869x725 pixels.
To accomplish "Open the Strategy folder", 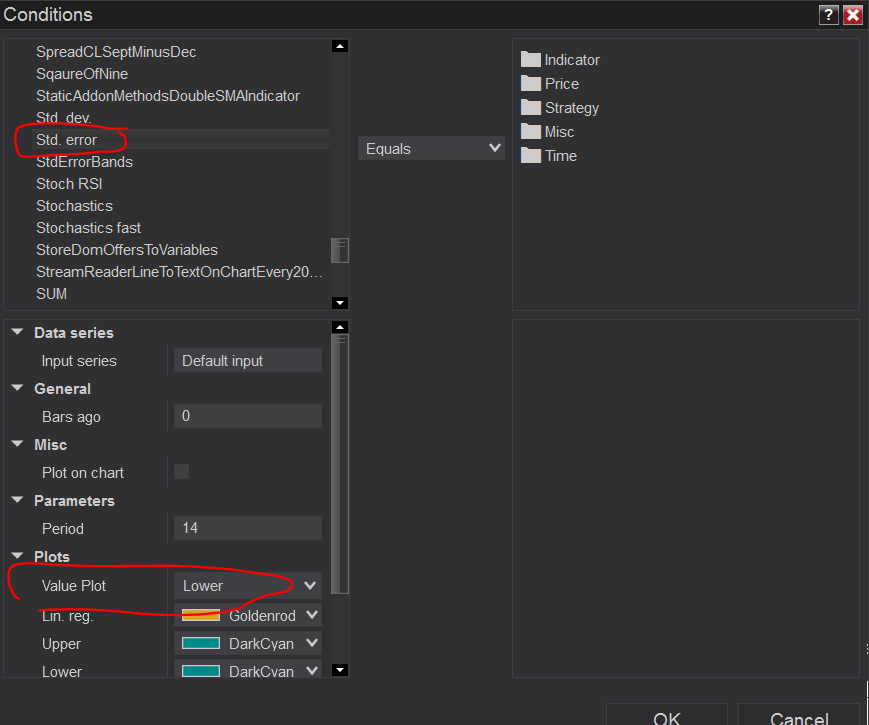I will click(560, 108).
